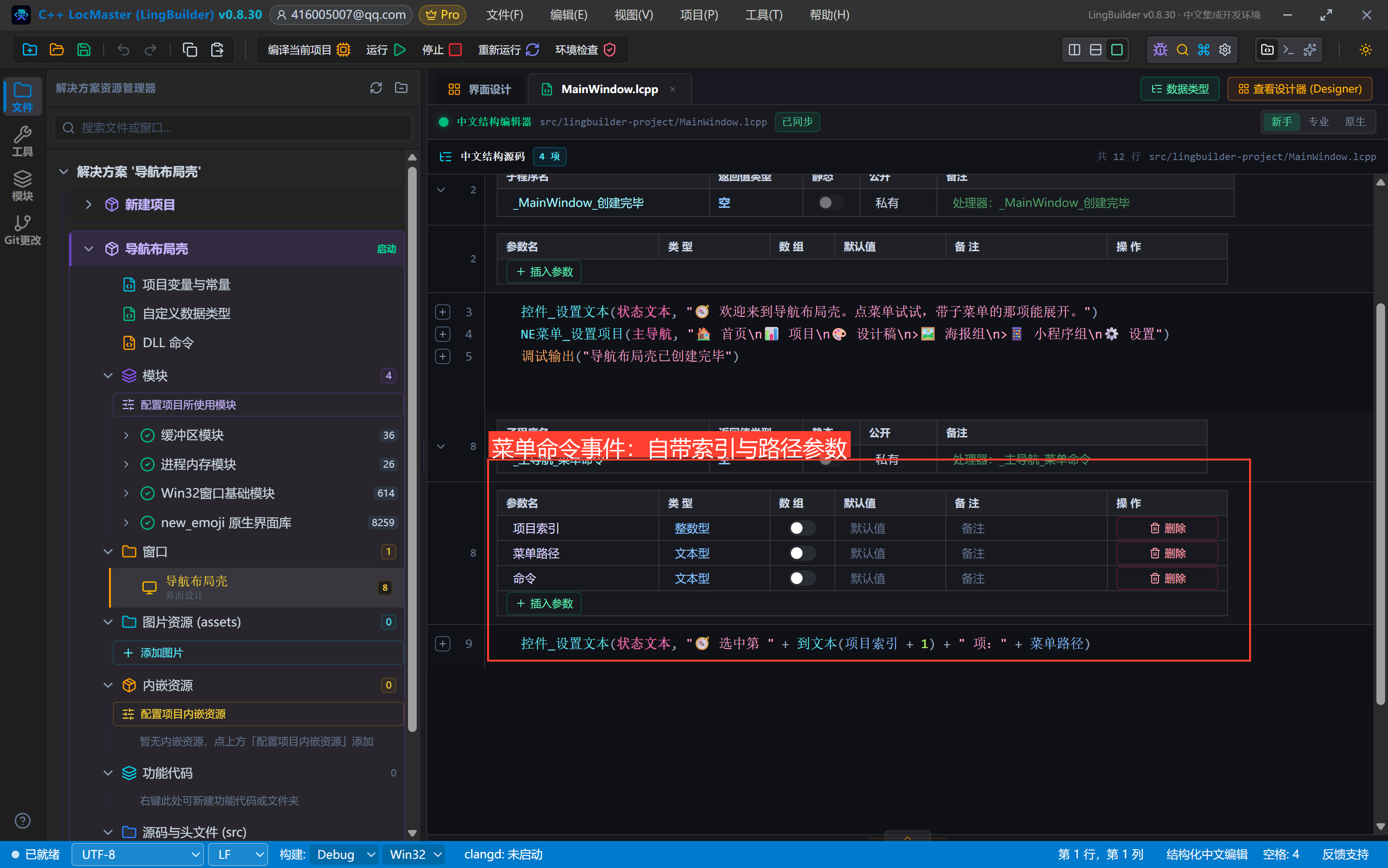Expand the 新建项目 tree node

click(x=88, y=204)
